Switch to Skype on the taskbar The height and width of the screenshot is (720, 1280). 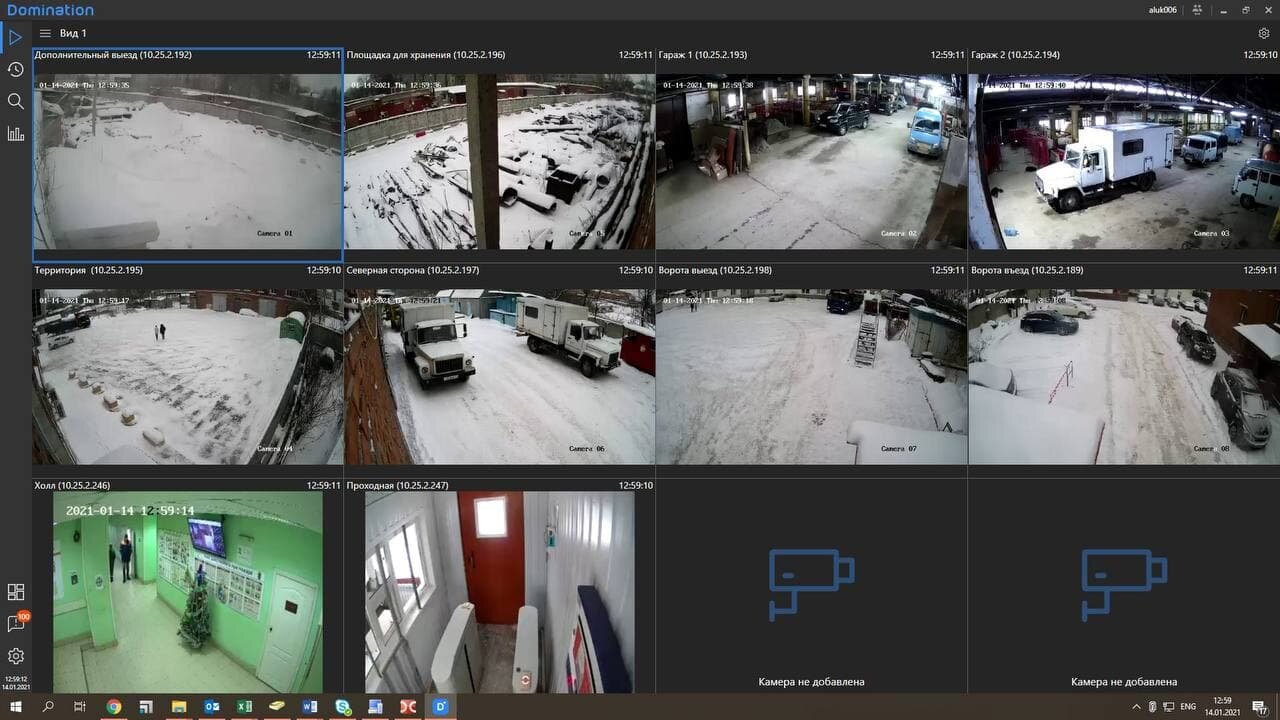point(343,707)
